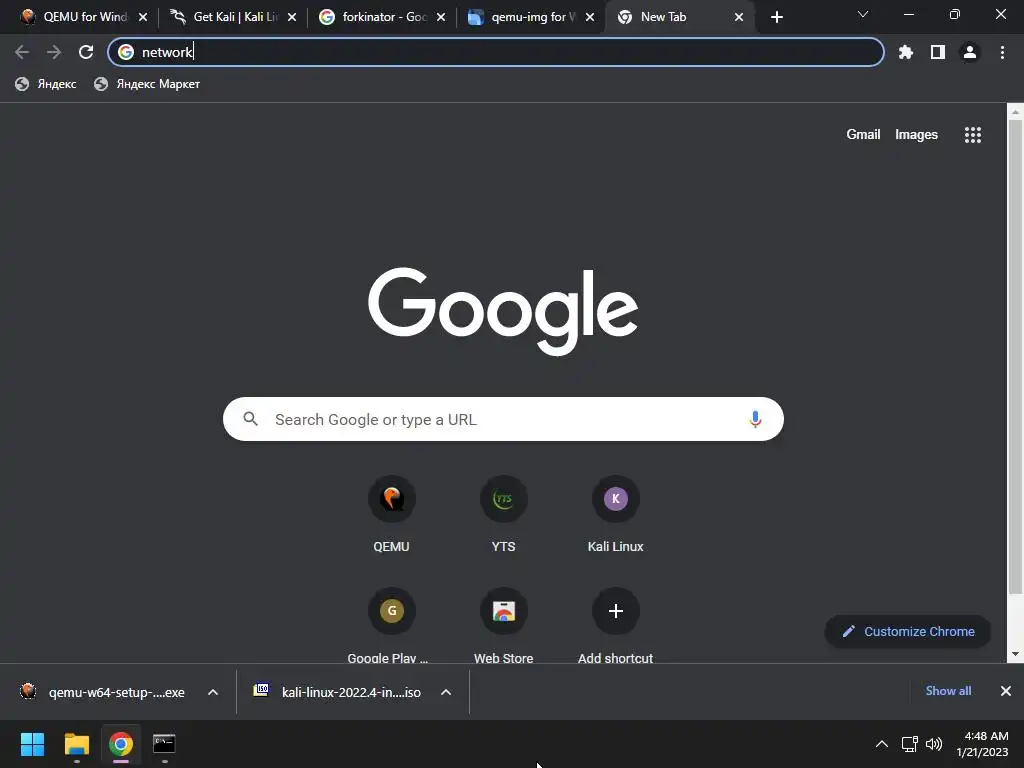Open kali-linux-2022.4 iso download

338,692
